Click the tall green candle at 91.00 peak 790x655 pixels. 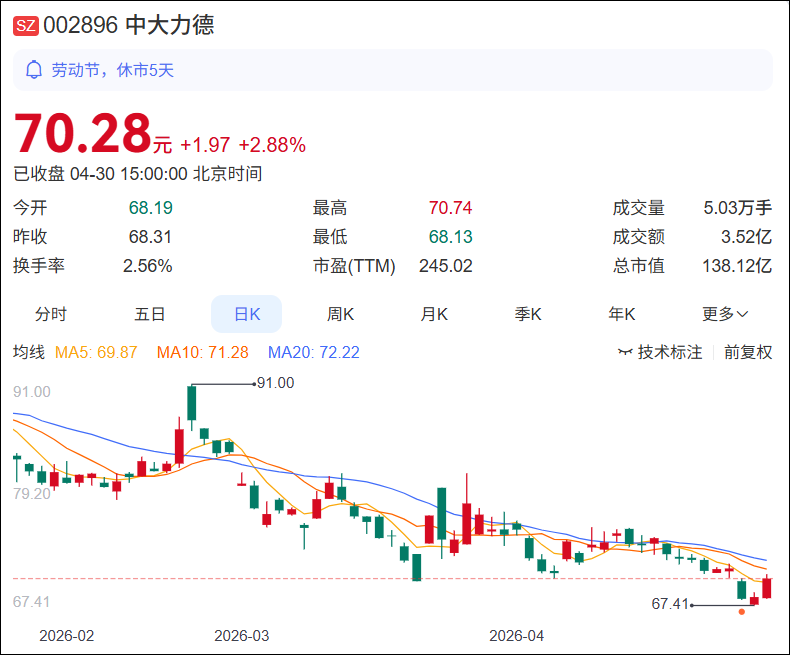[191, 403]
